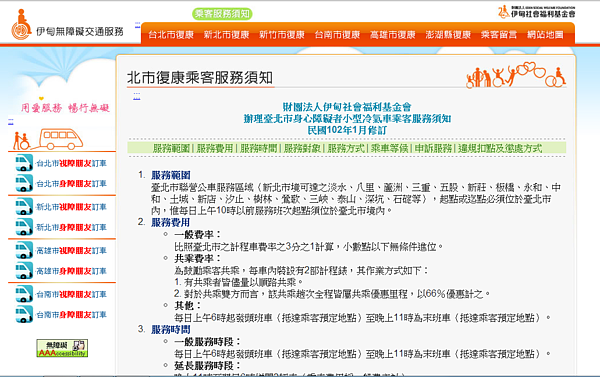
Task: Click the 延長服務時段 bullet heading
Action: [x=207, y=366]
